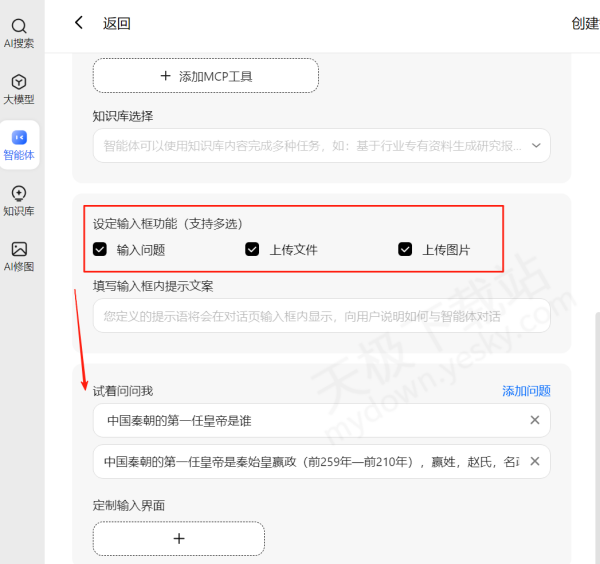This screenshot has width=600, height=564.
Task: Click the back arrow icon beside 返回
Action: 80,23
